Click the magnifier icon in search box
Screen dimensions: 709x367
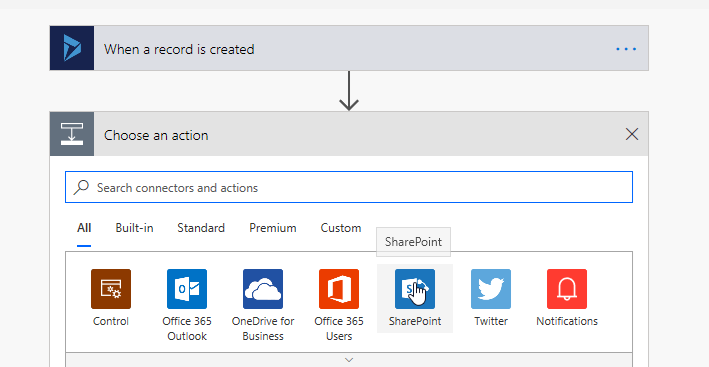coord(81,187)
